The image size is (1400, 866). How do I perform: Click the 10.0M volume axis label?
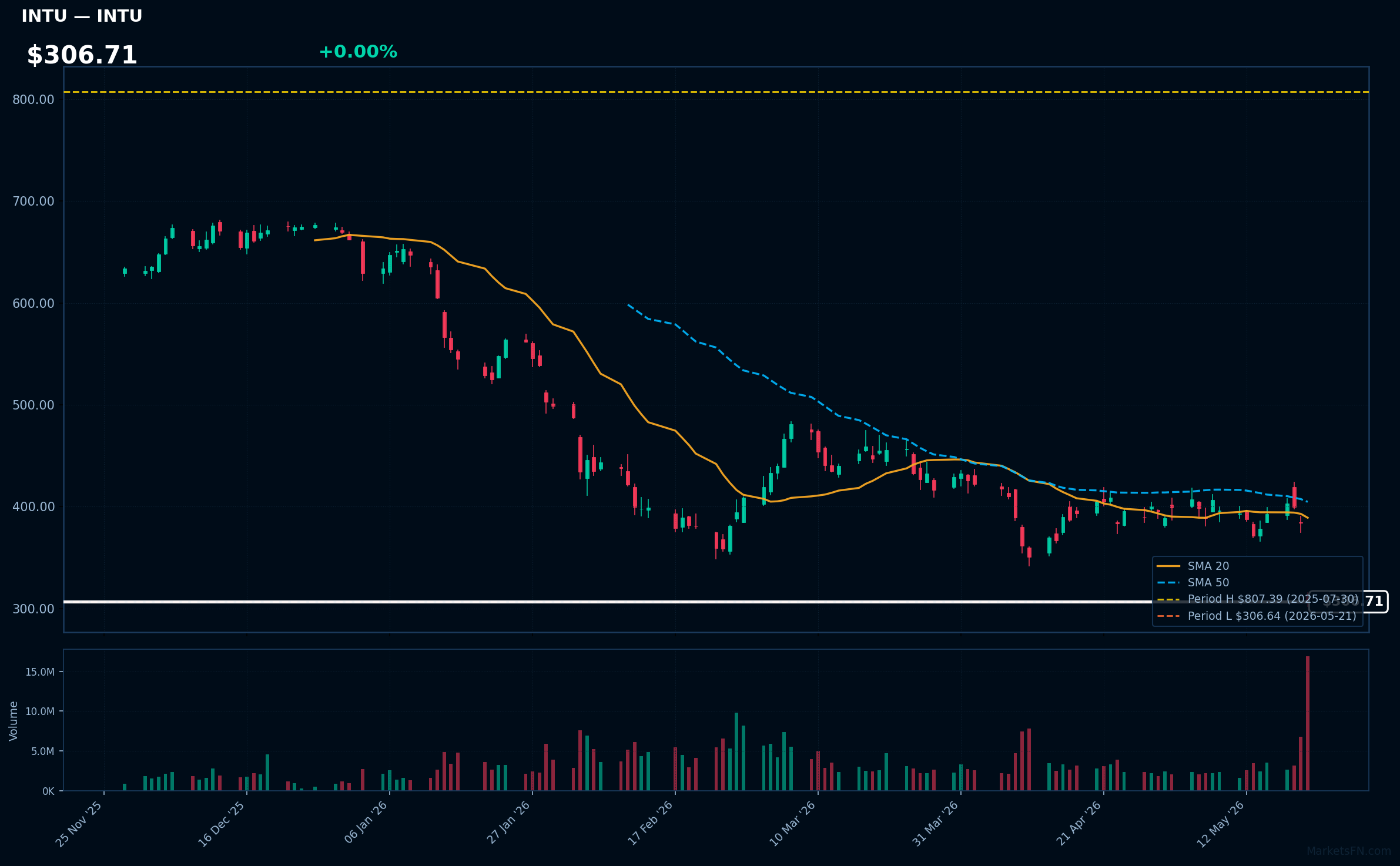click(x=40, y=711)
